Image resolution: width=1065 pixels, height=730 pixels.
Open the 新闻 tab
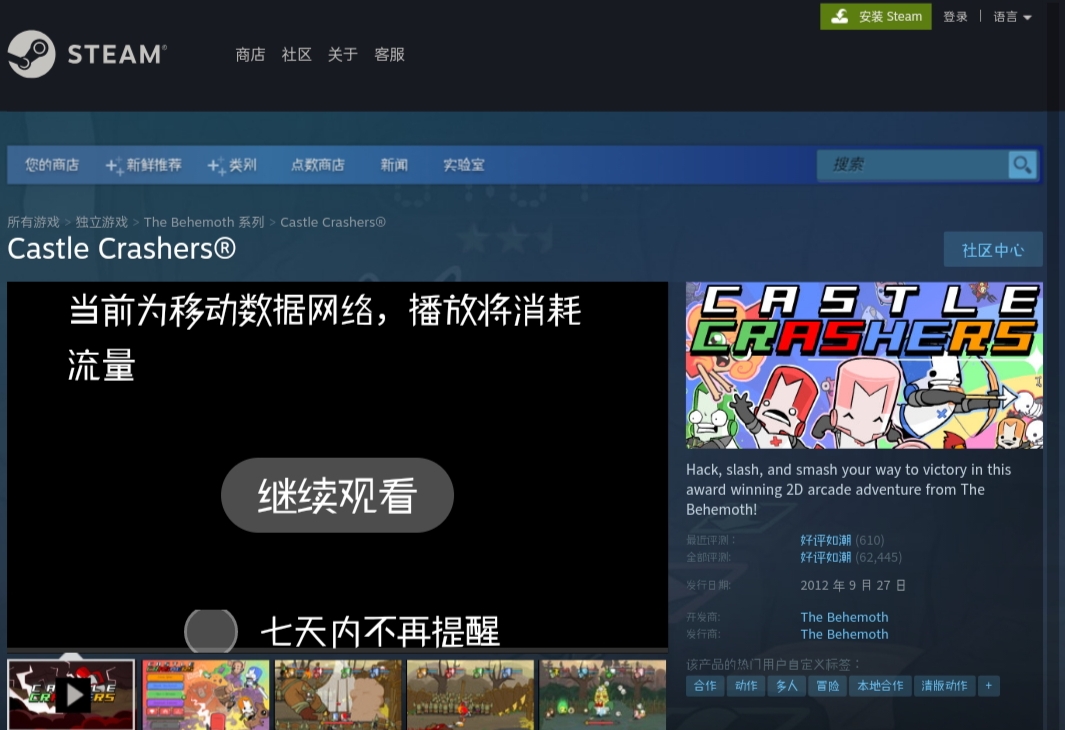[x=394, y=165]
